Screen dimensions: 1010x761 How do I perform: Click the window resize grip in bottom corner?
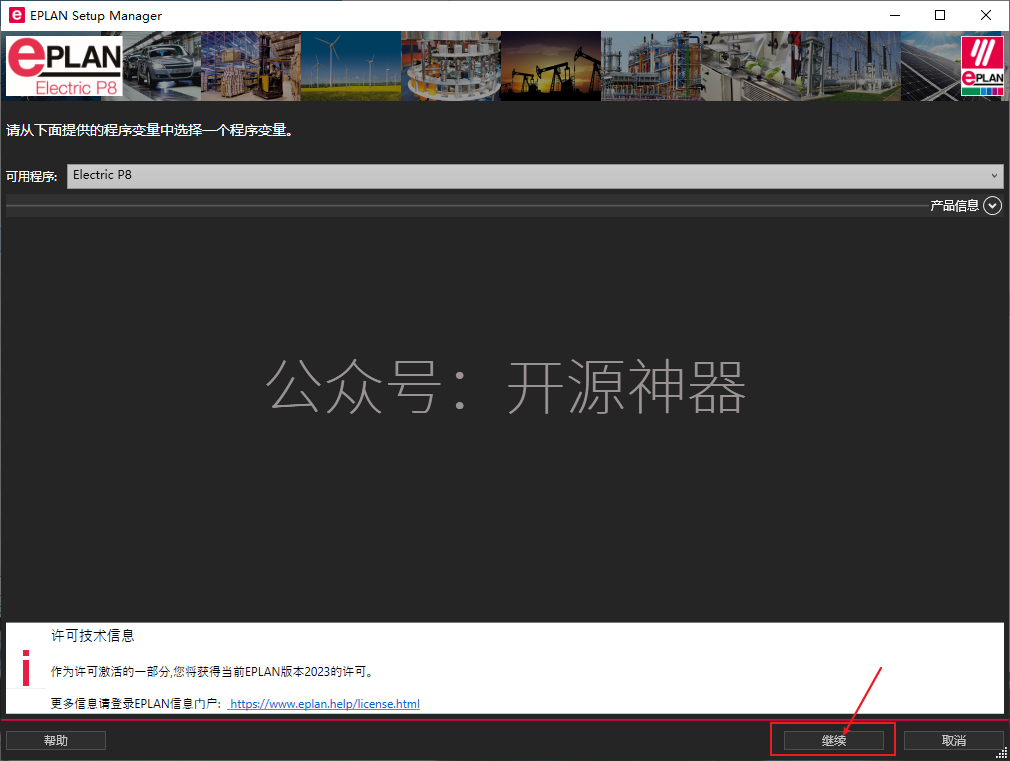coord(1002,753)
